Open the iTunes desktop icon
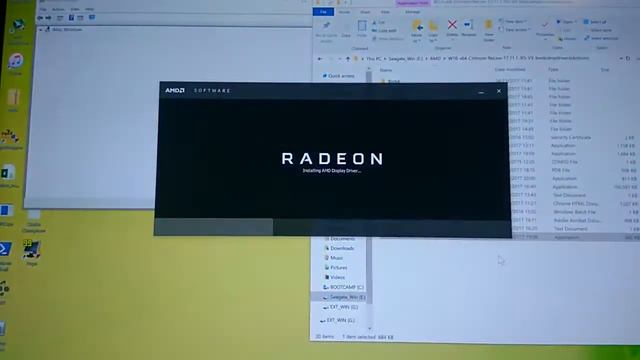 pos(16,63)
